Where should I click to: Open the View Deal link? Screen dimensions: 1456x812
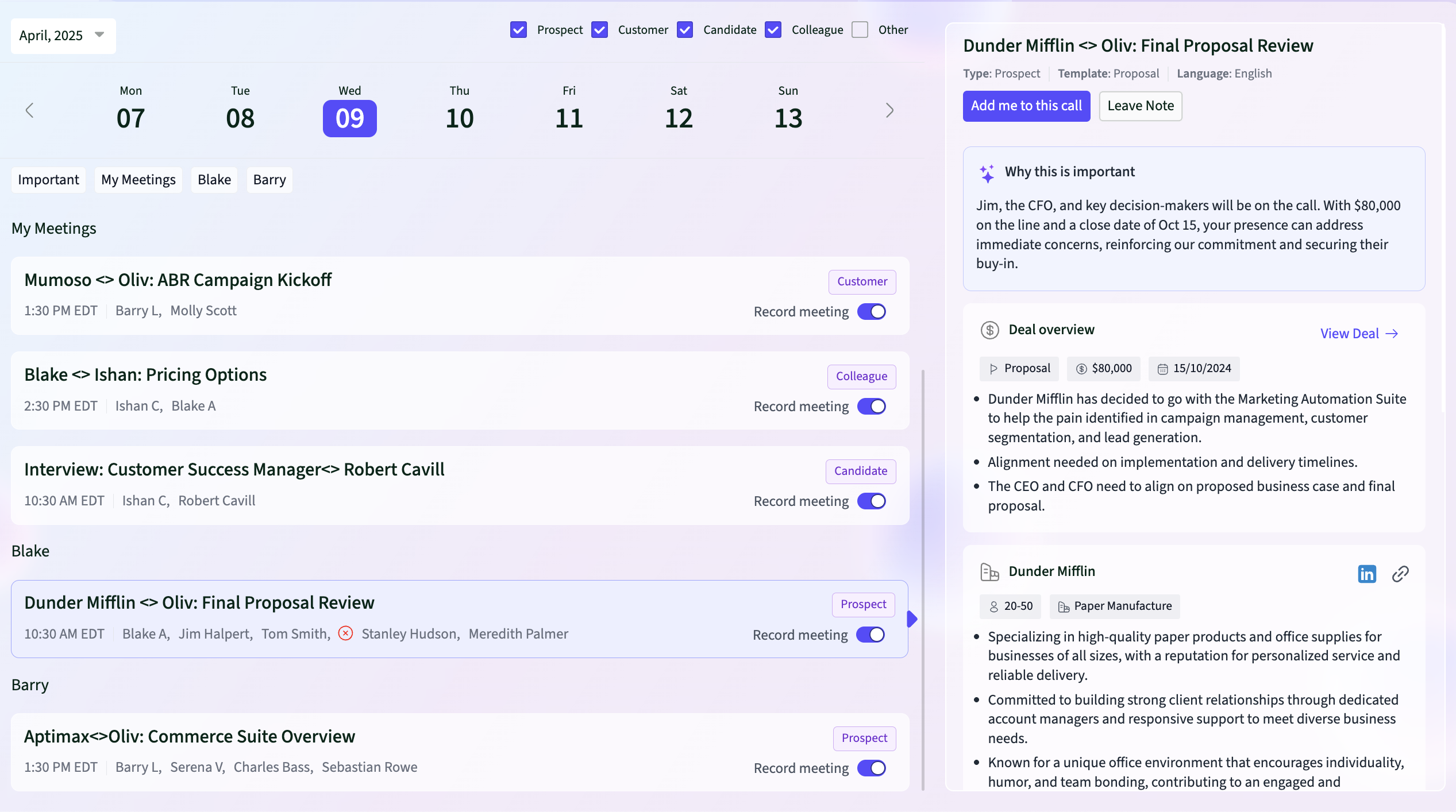click(x=1359, y=334)
